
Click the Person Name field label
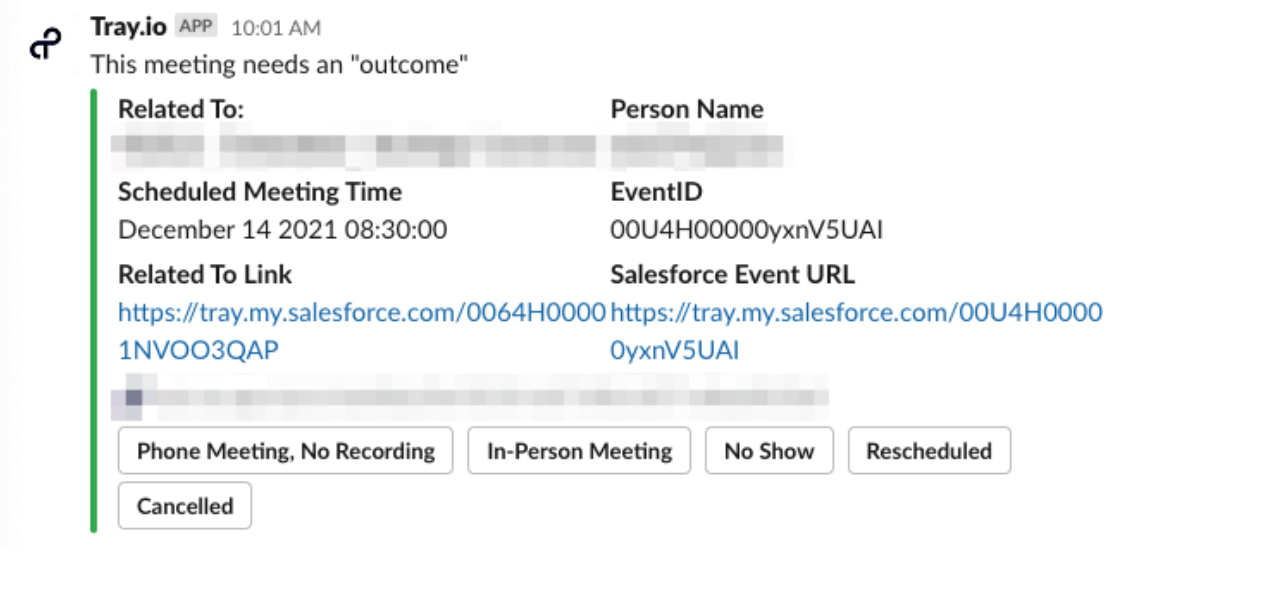coord(687,109)
